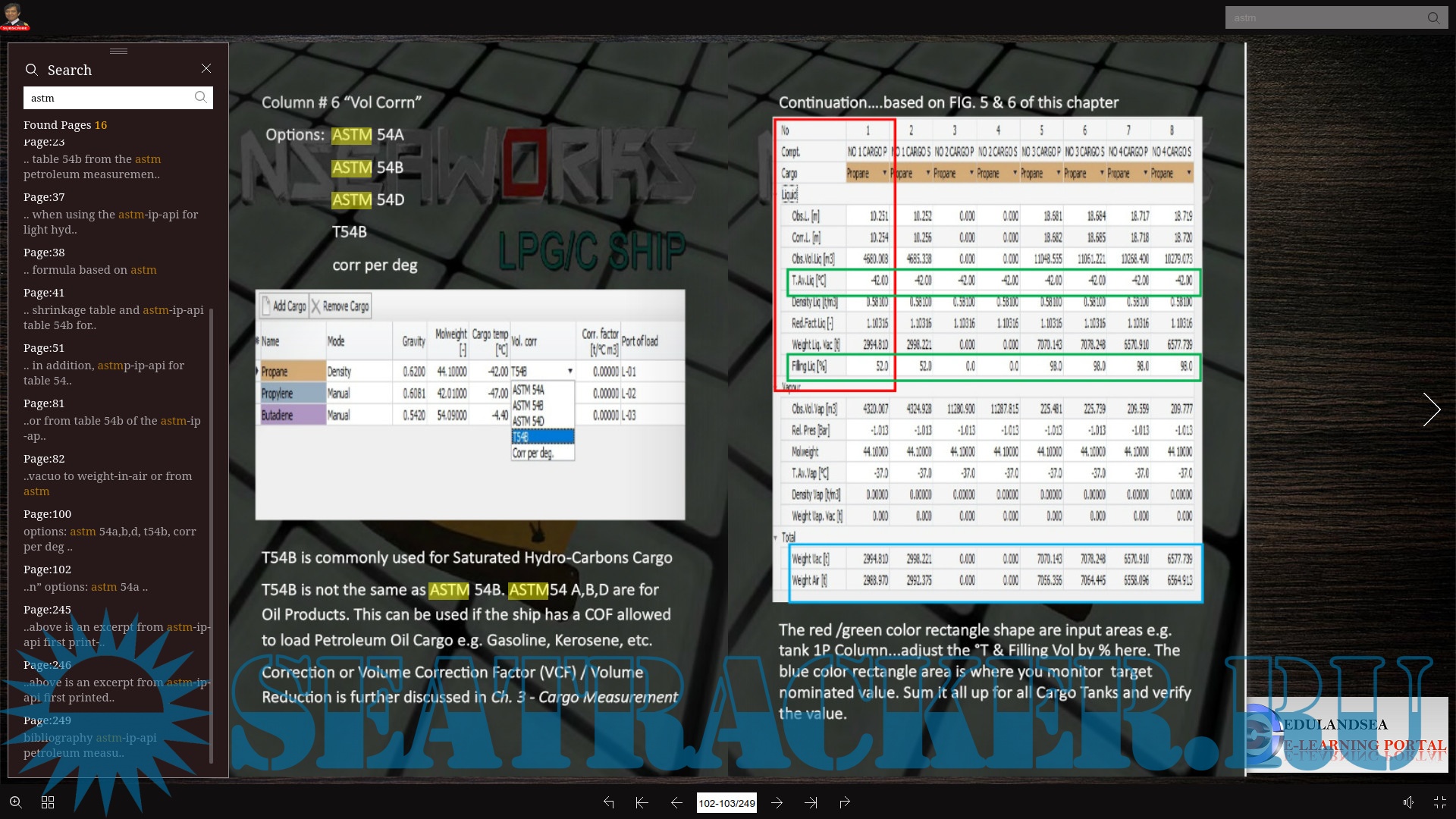
Task: Exit fullscreen mode
Action: pyautogui.click(x=1440, y=802)
